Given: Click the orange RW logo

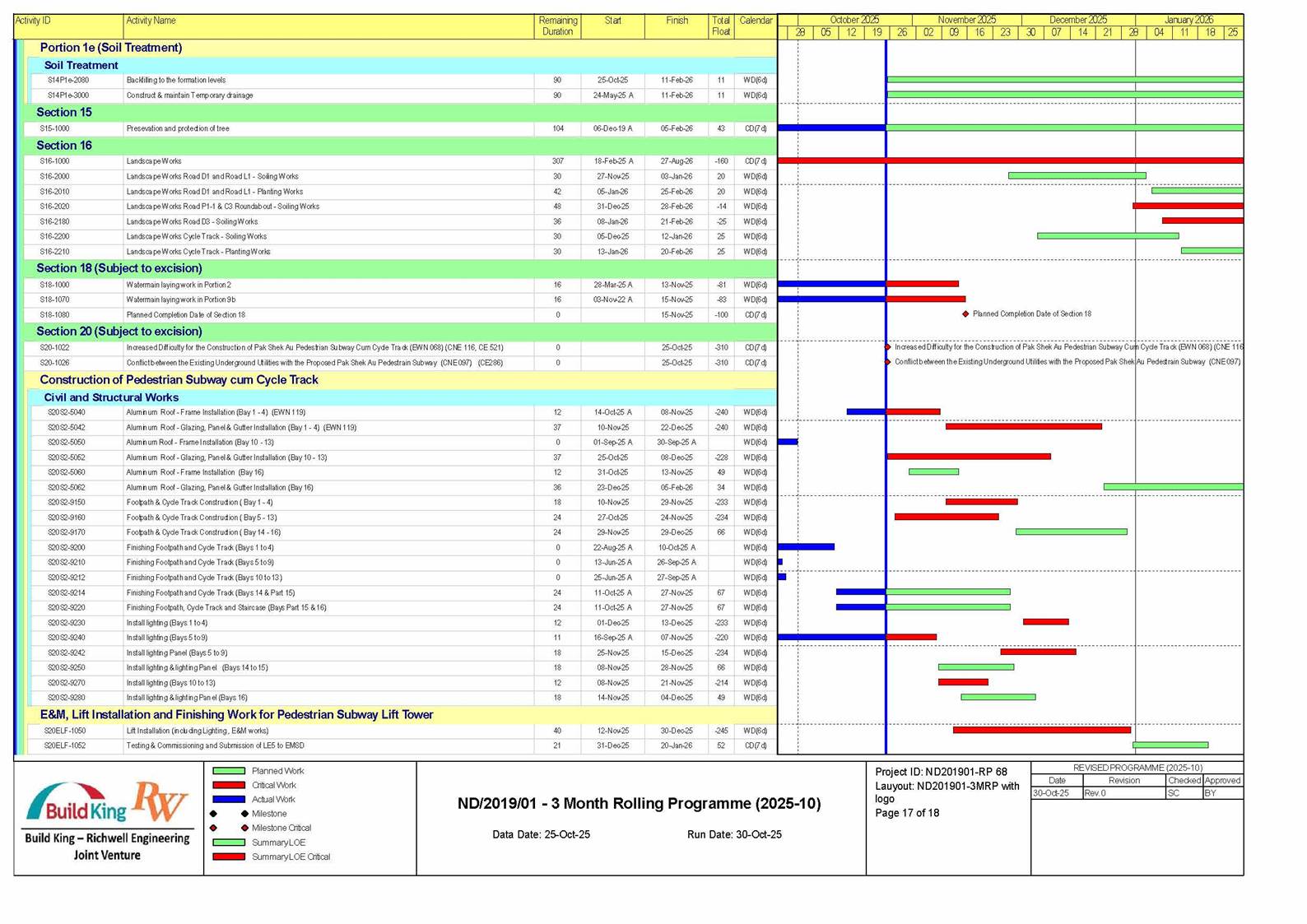Looking at the screenshot, I should [160, 801].
